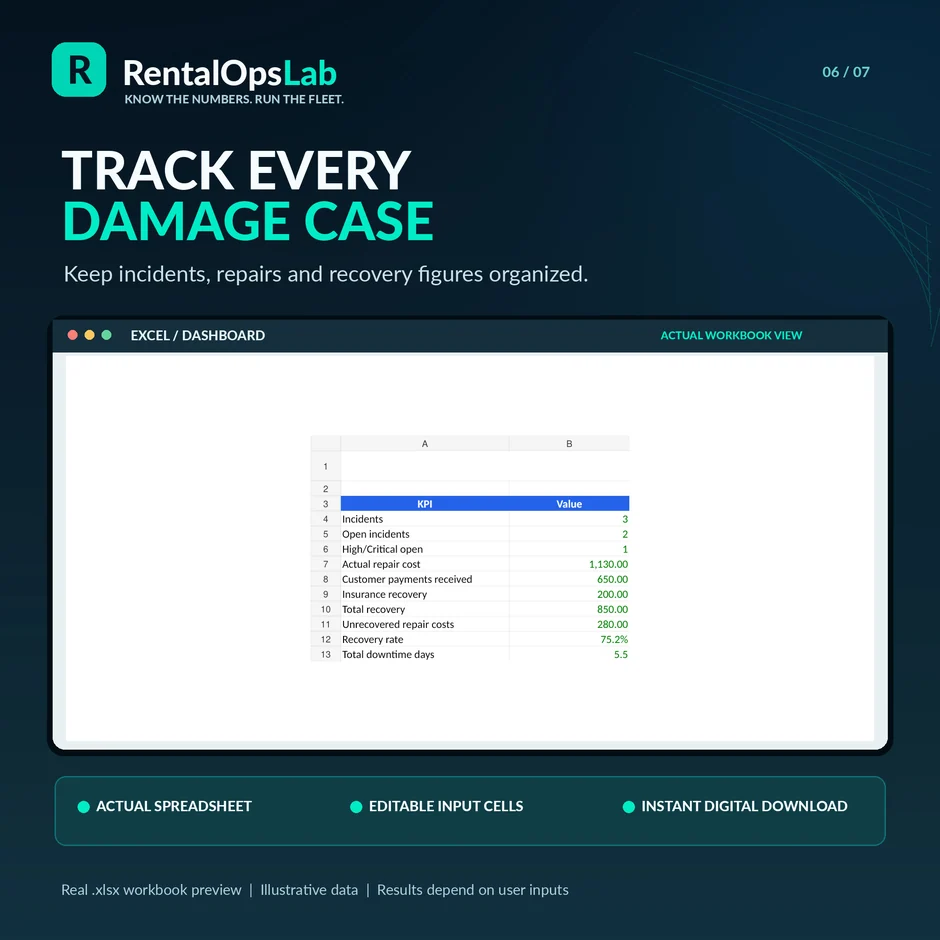Screen dimensions: 940x940
Task: Select row header 13 in spreadsheet
Action: [x=326, y=654]
